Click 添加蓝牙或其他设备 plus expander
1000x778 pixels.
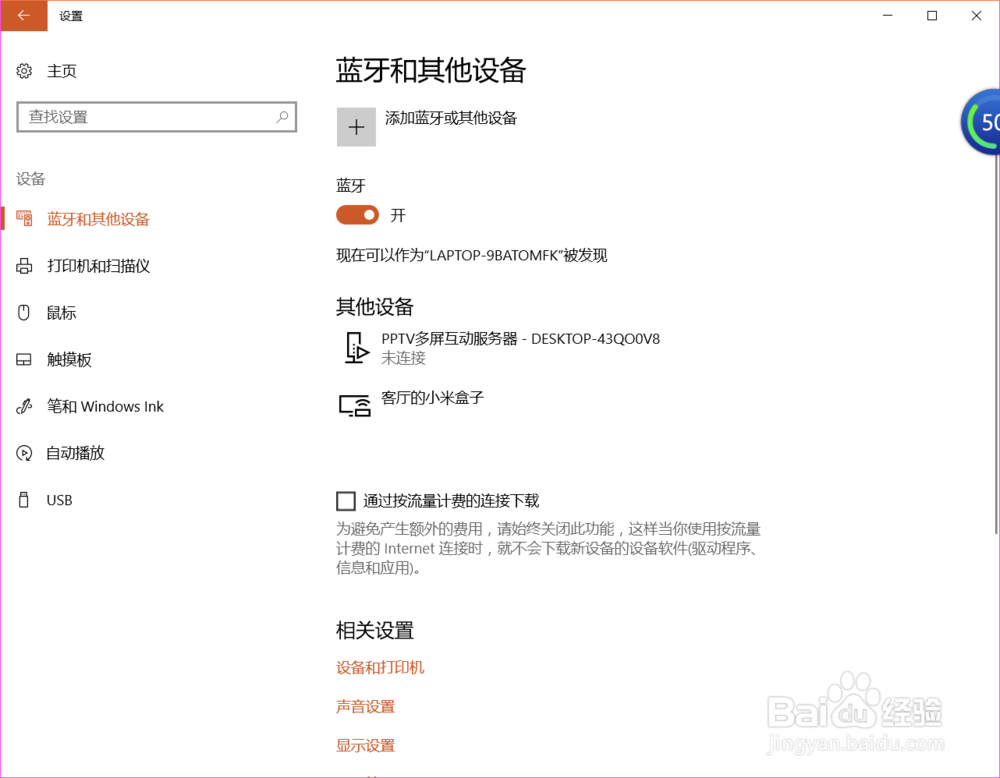point(356,127)
